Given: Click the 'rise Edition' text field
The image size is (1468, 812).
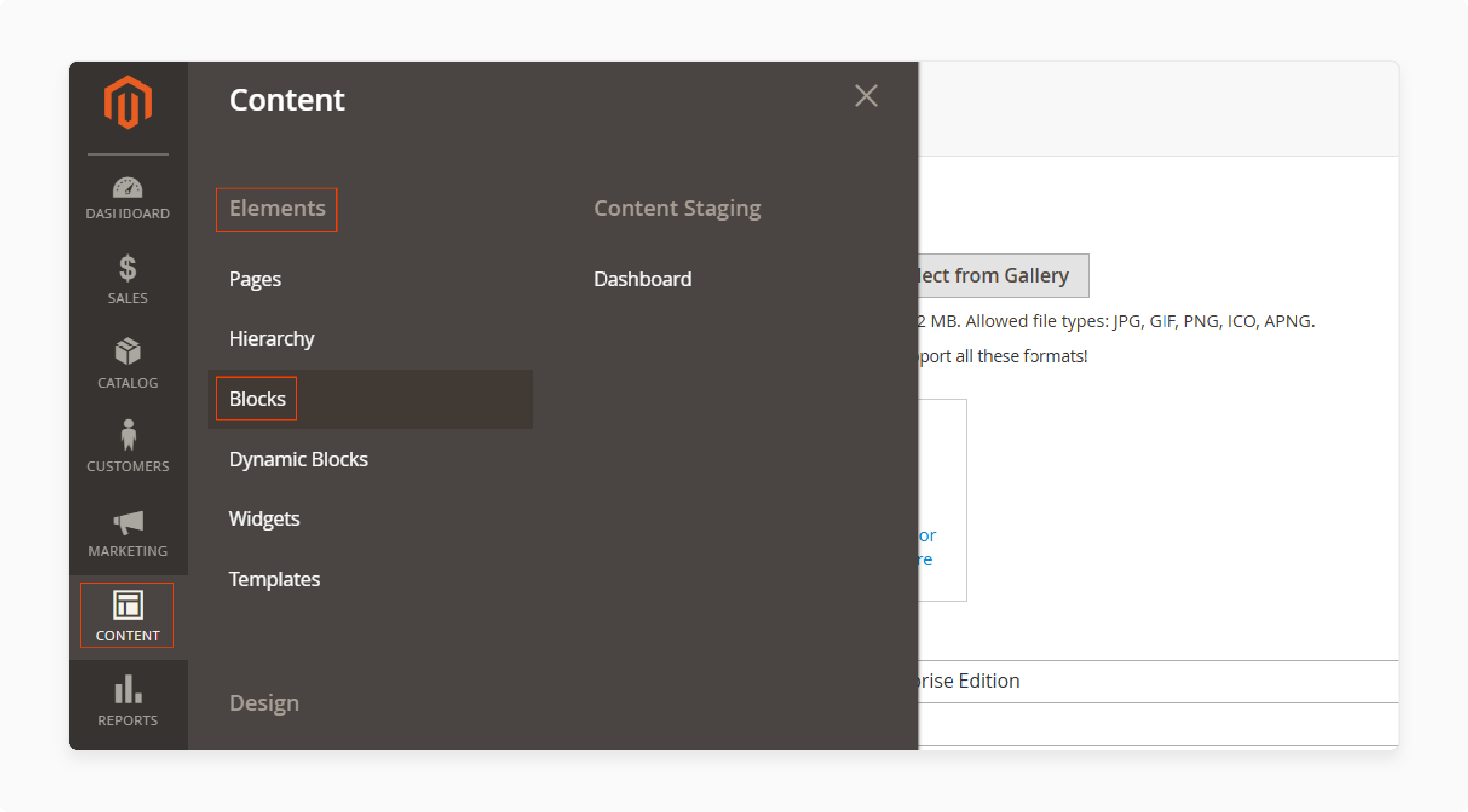Looking at the screenshot, I should pos(1158,681).
